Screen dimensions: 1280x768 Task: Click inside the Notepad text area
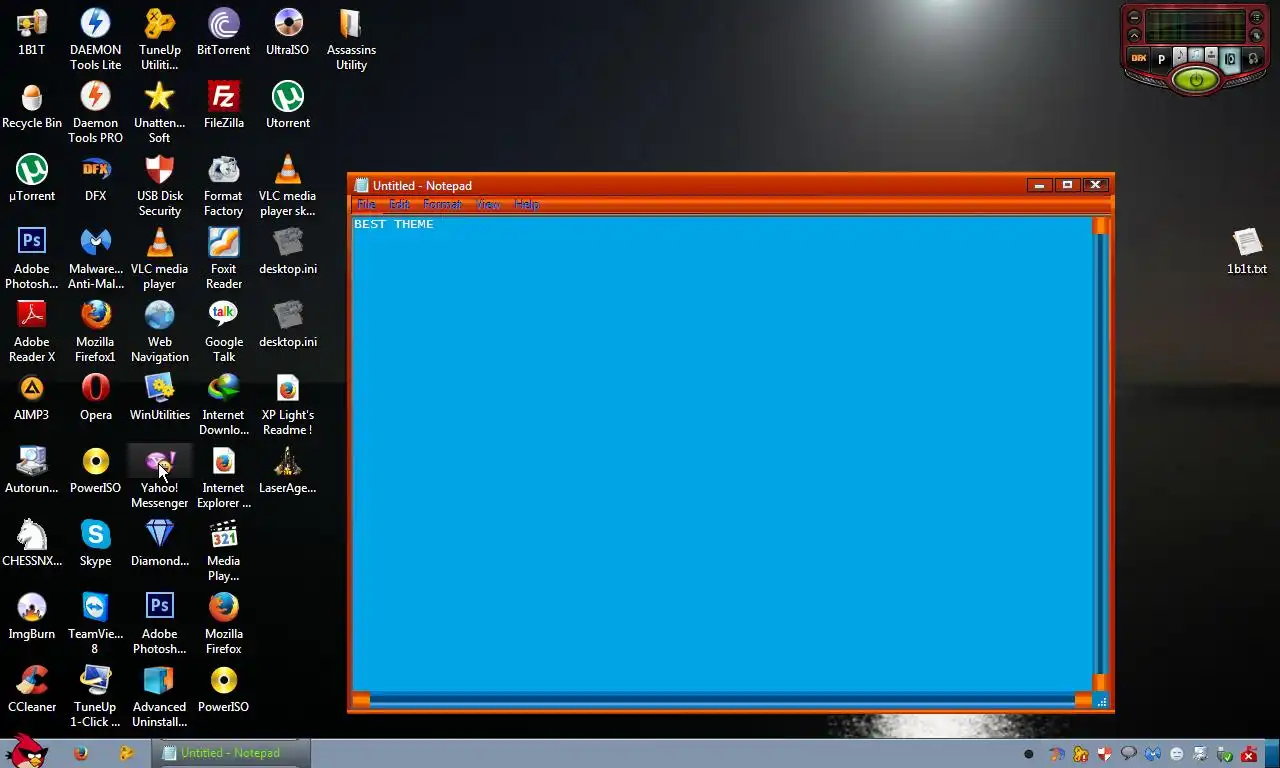722,455
